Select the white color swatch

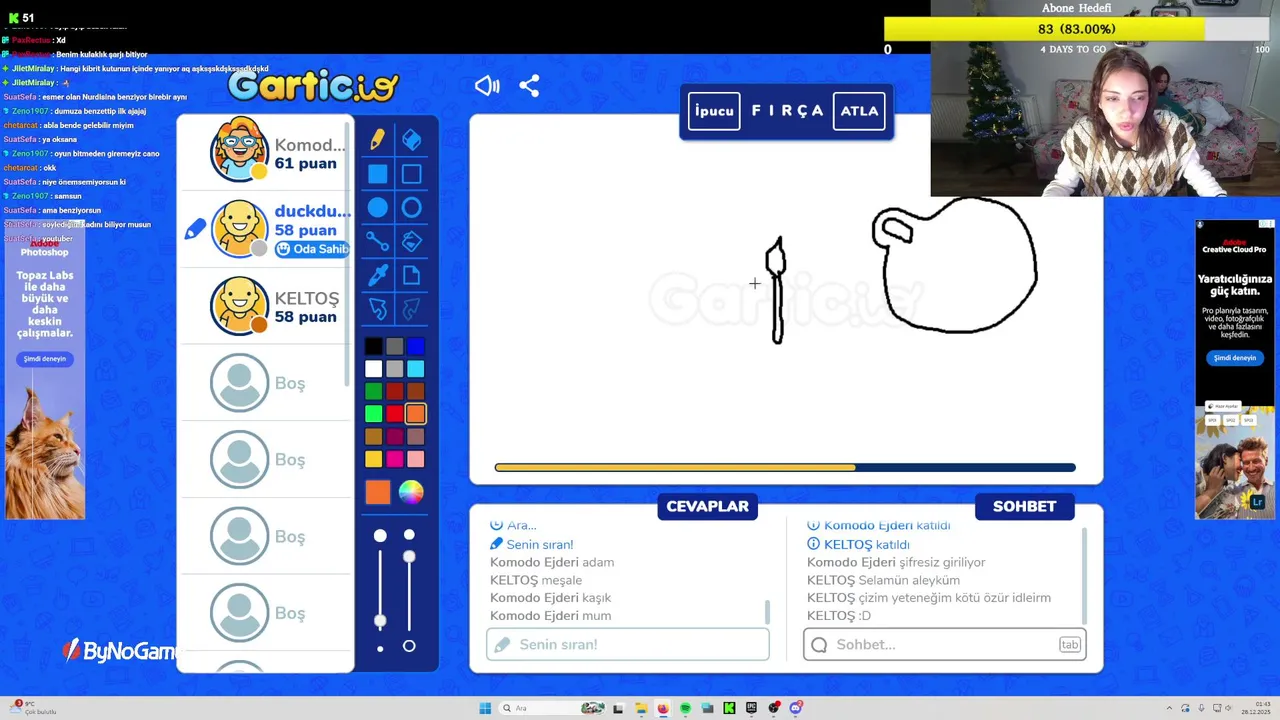[373, 369]
